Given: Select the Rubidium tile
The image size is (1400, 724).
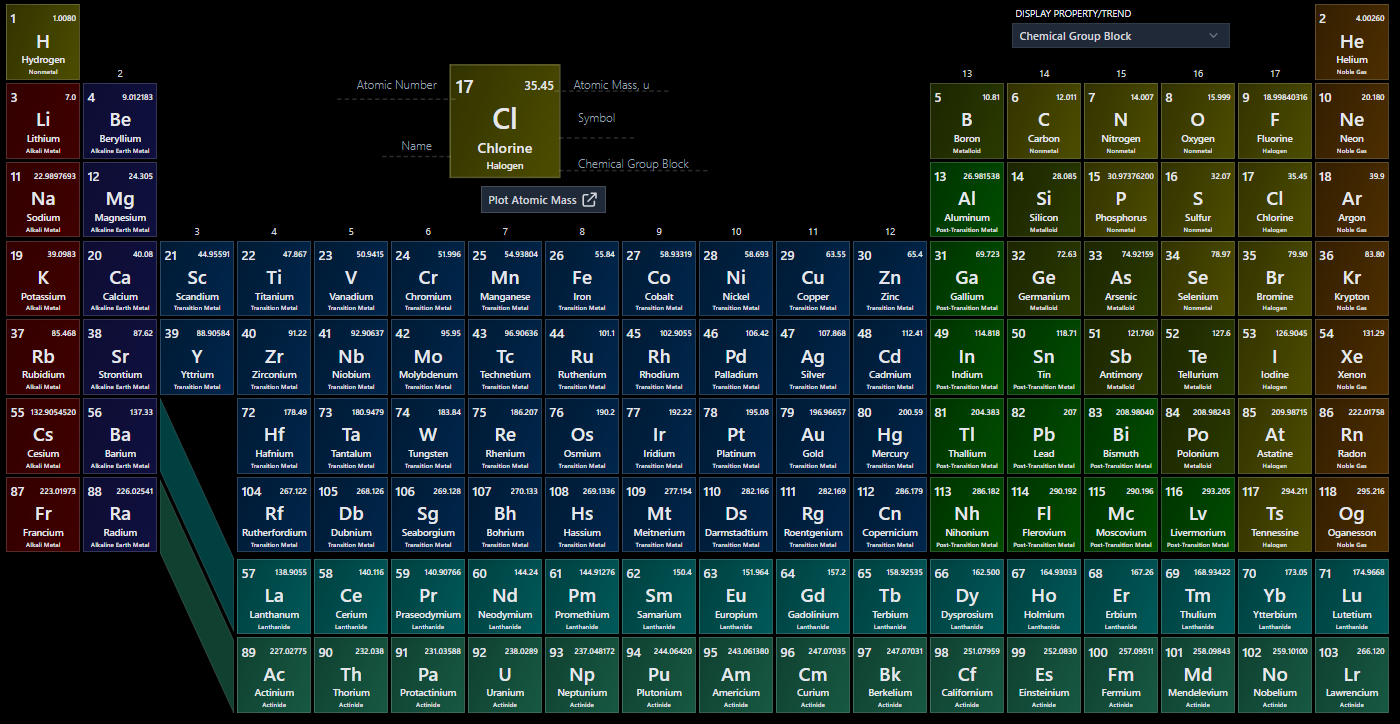Looking at the screenshot, I should [43, 357].
